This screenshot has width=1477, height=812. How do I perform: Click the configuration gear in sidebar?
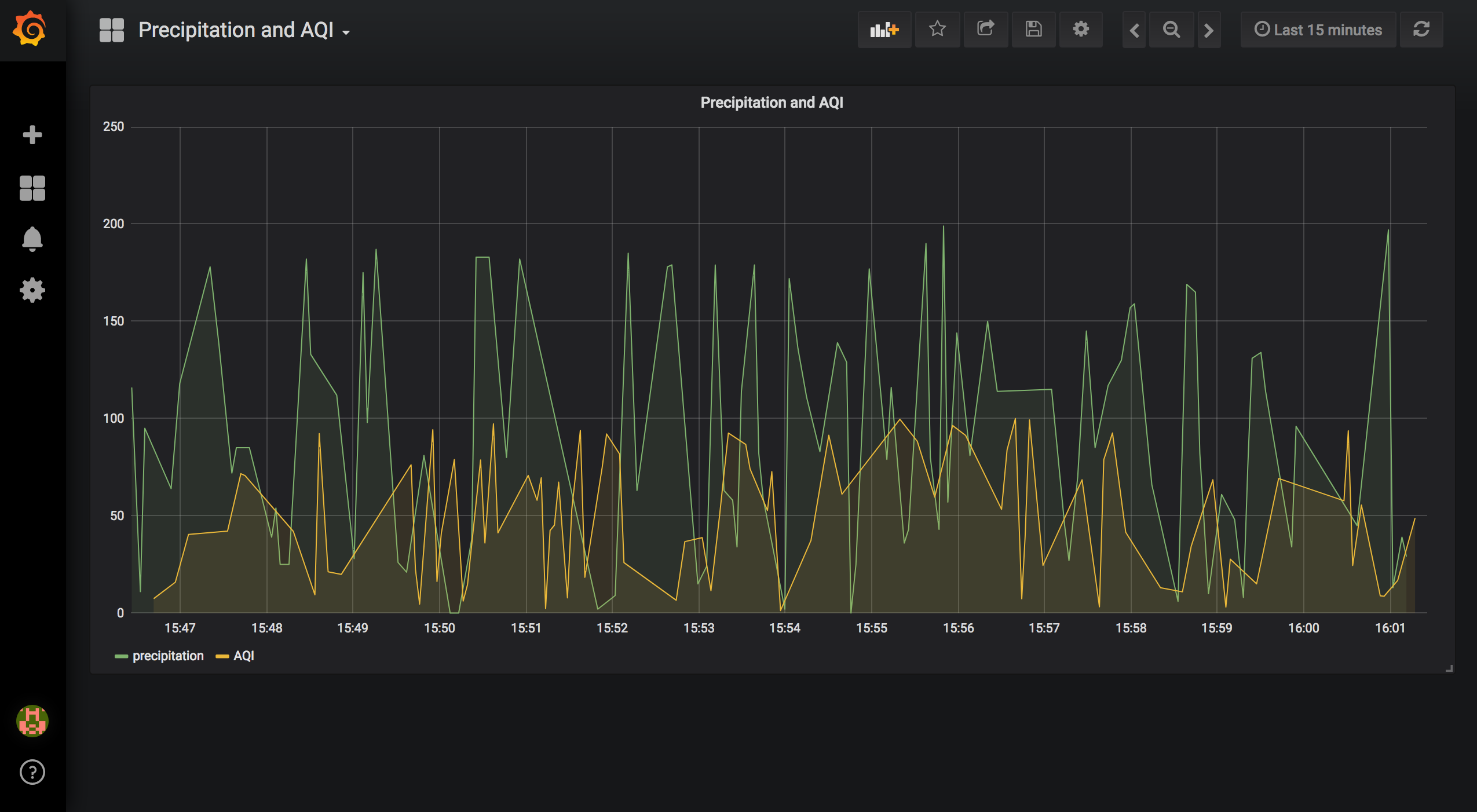(x=32, y=291)
